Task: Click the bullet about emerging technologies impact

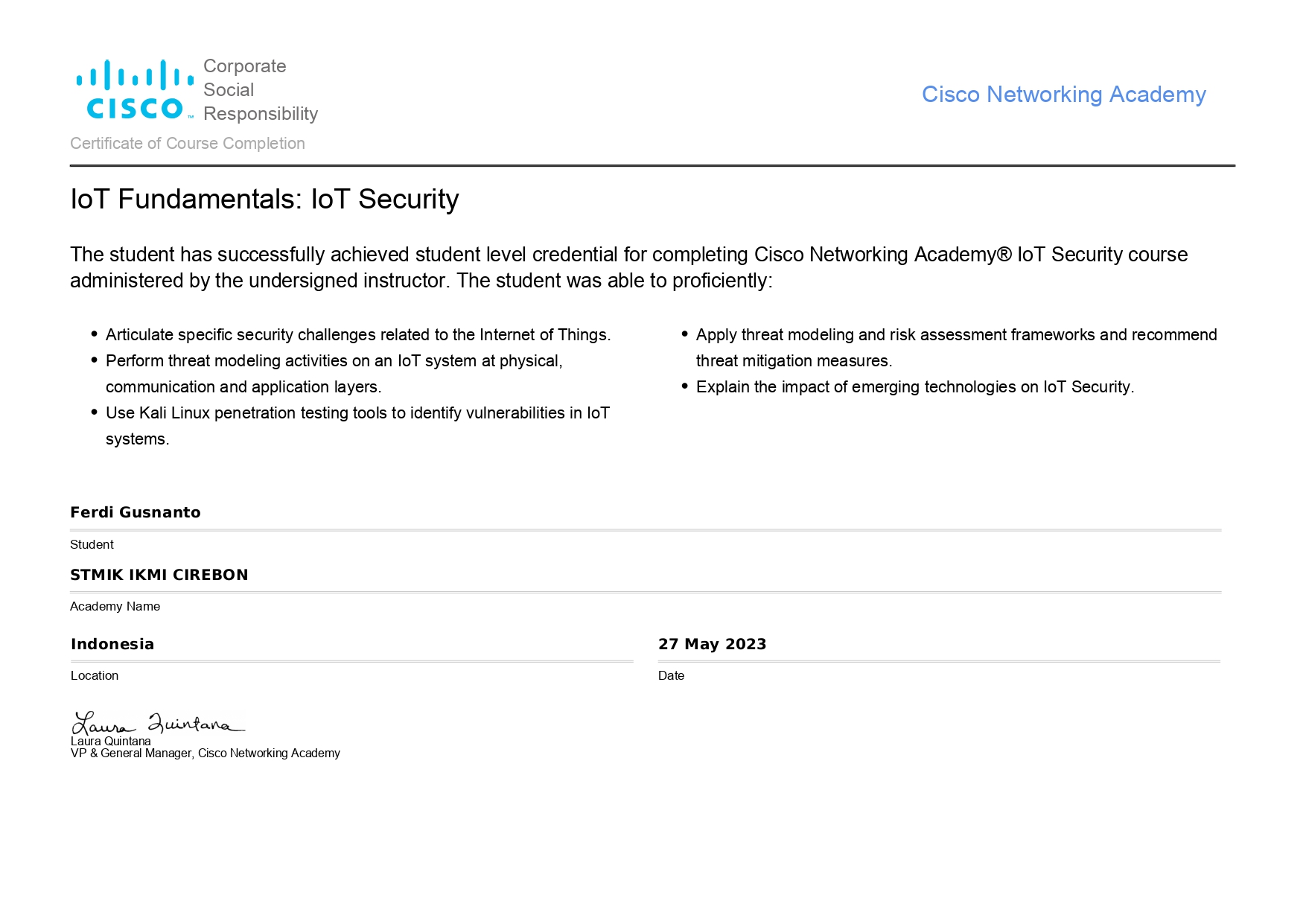Action: (x=914, y=387)
